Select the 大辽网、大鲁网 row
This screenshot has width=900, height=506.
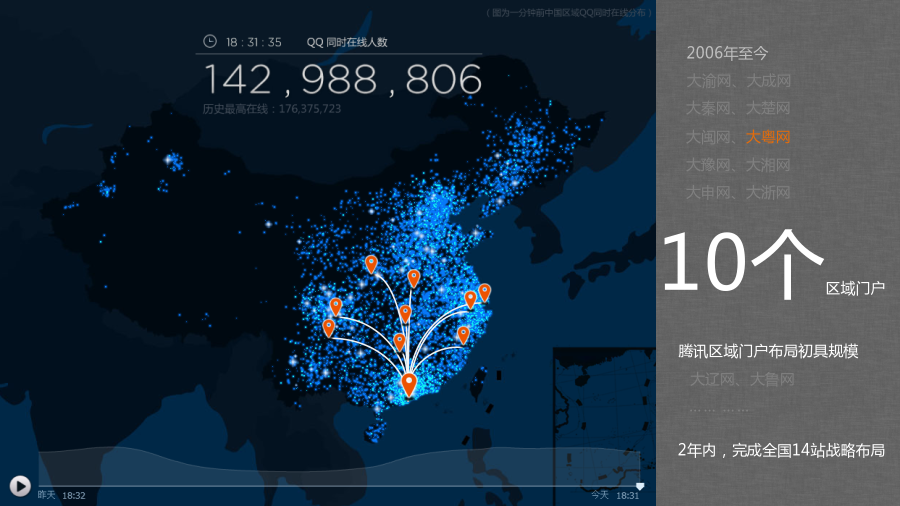point(742,379)
